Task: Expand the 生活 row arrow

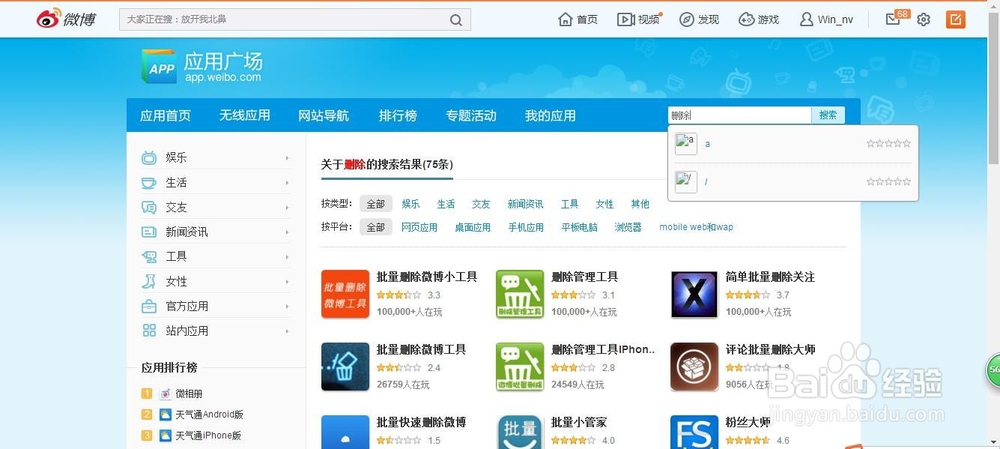Action: 287,182
